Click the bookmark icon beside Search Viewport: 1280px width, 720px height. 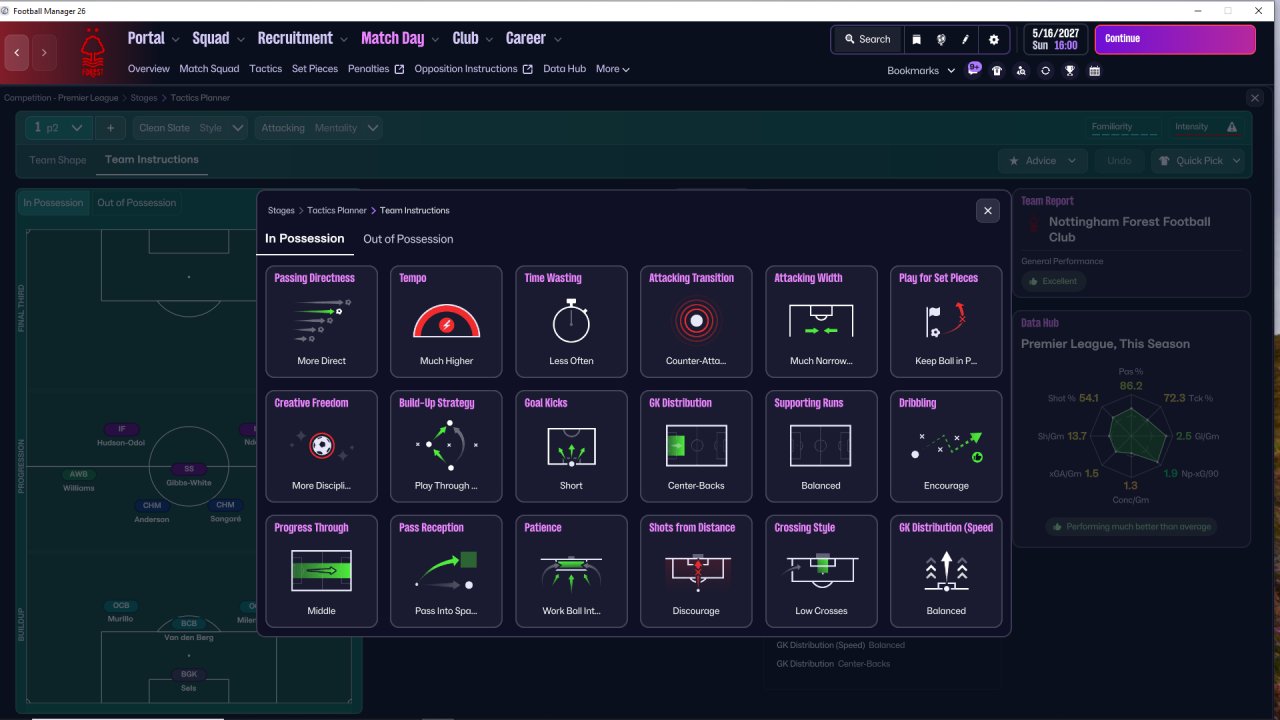(x=916, y=40)
